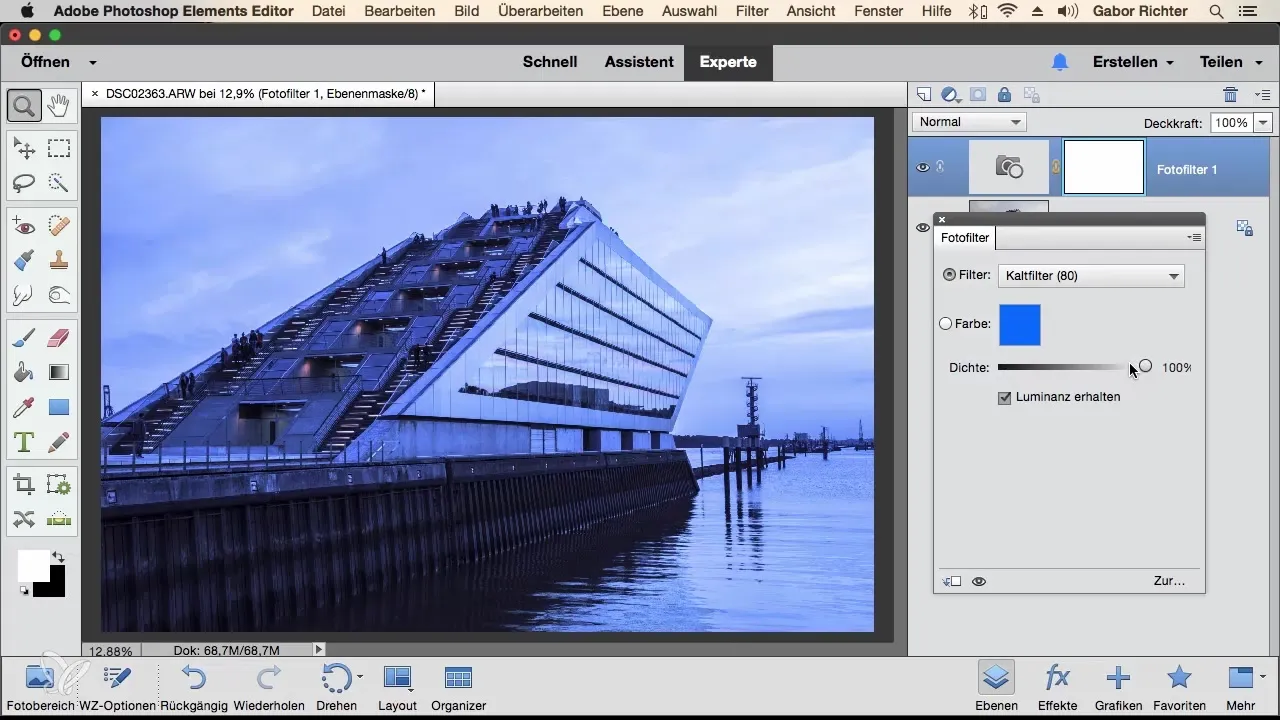Add layer mask via mask icon
1280x720 pixels.
(978, 95)
